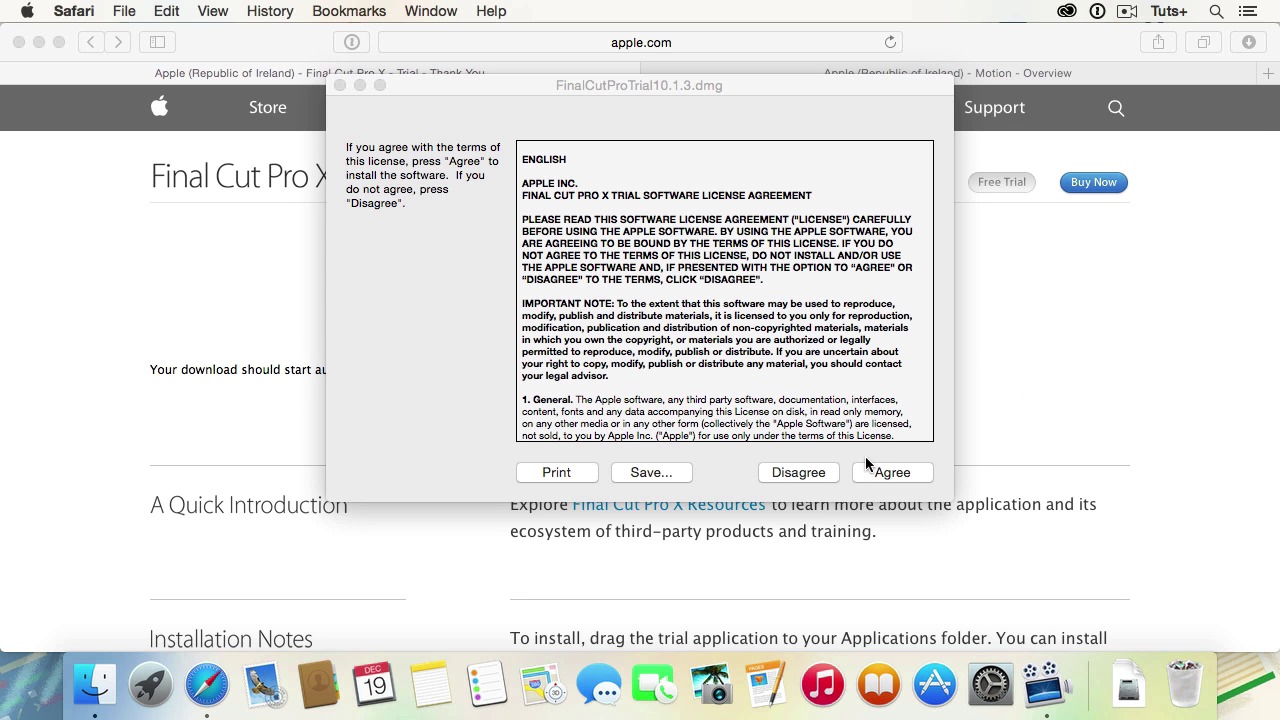
Task: Click the disk image item in Dock
Action: [1128, 685]
